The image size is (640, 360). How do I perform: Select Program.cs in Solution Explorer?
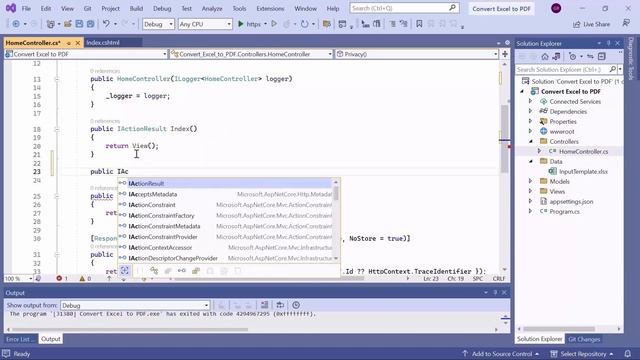564,211
